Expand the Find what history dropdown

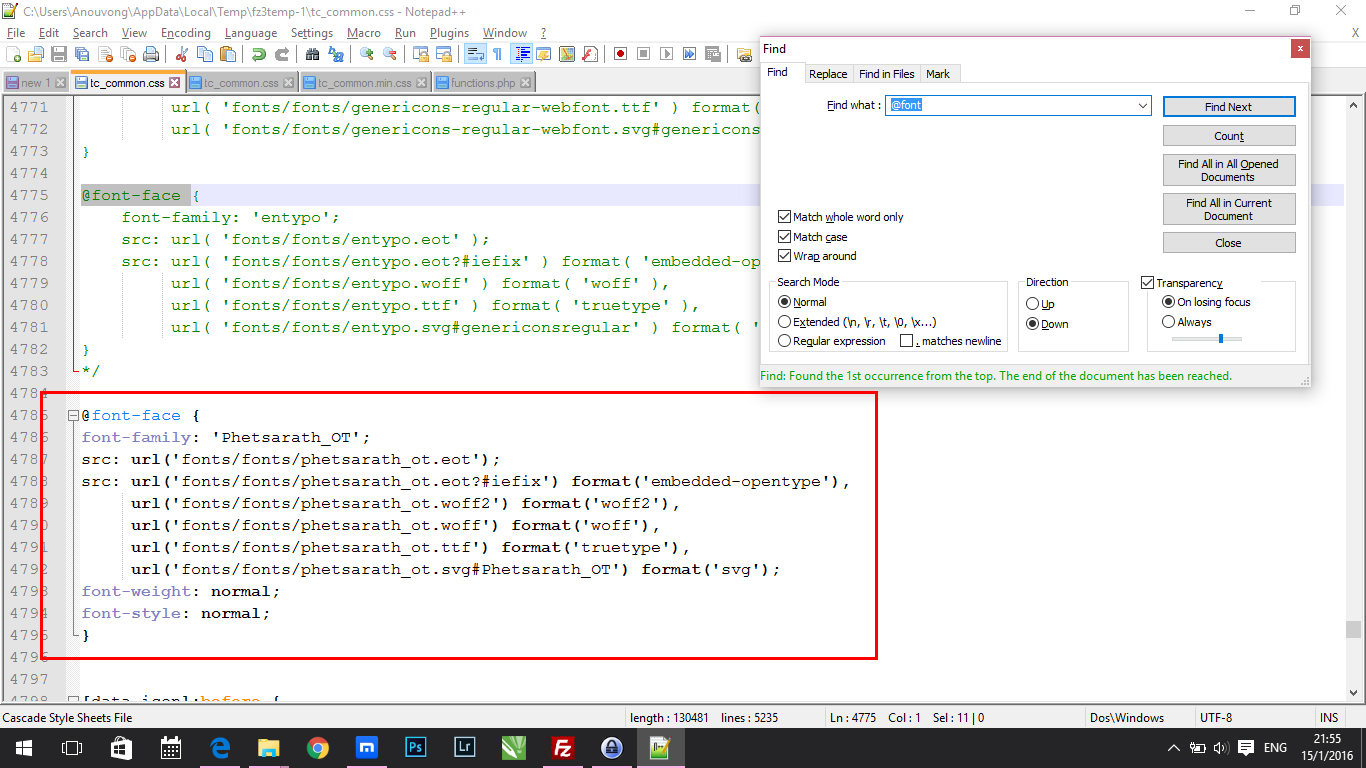click(x=1142, y=106)
